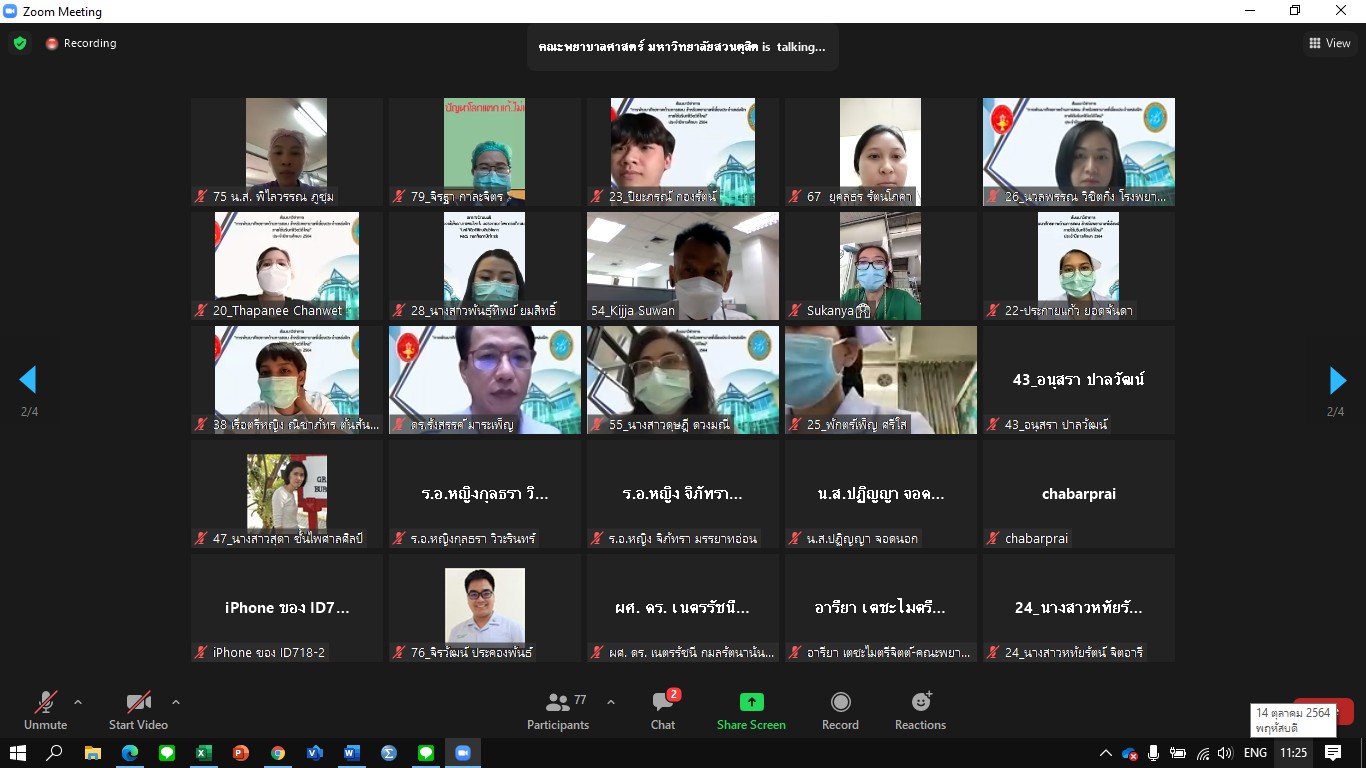Switch ENG input language

pyautogui.click(x=1253, y=753)
